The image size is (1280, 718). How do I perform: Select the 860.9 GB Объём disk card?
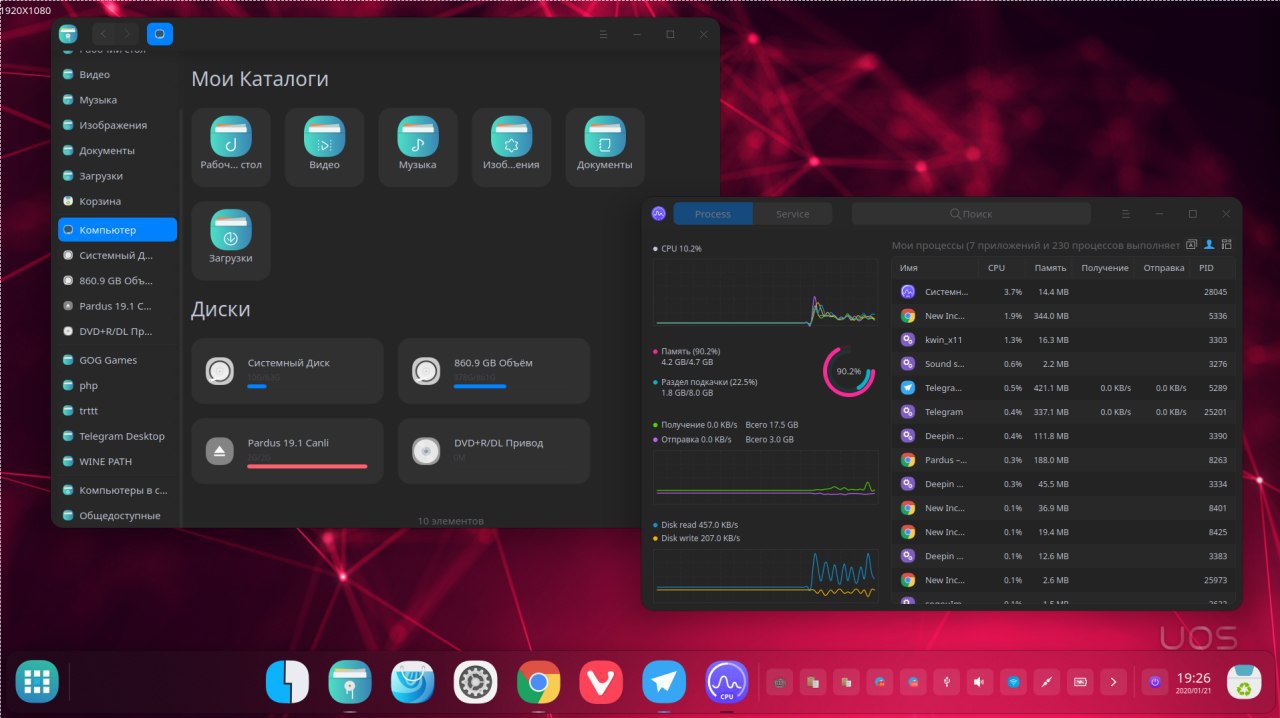pos(494,371)
